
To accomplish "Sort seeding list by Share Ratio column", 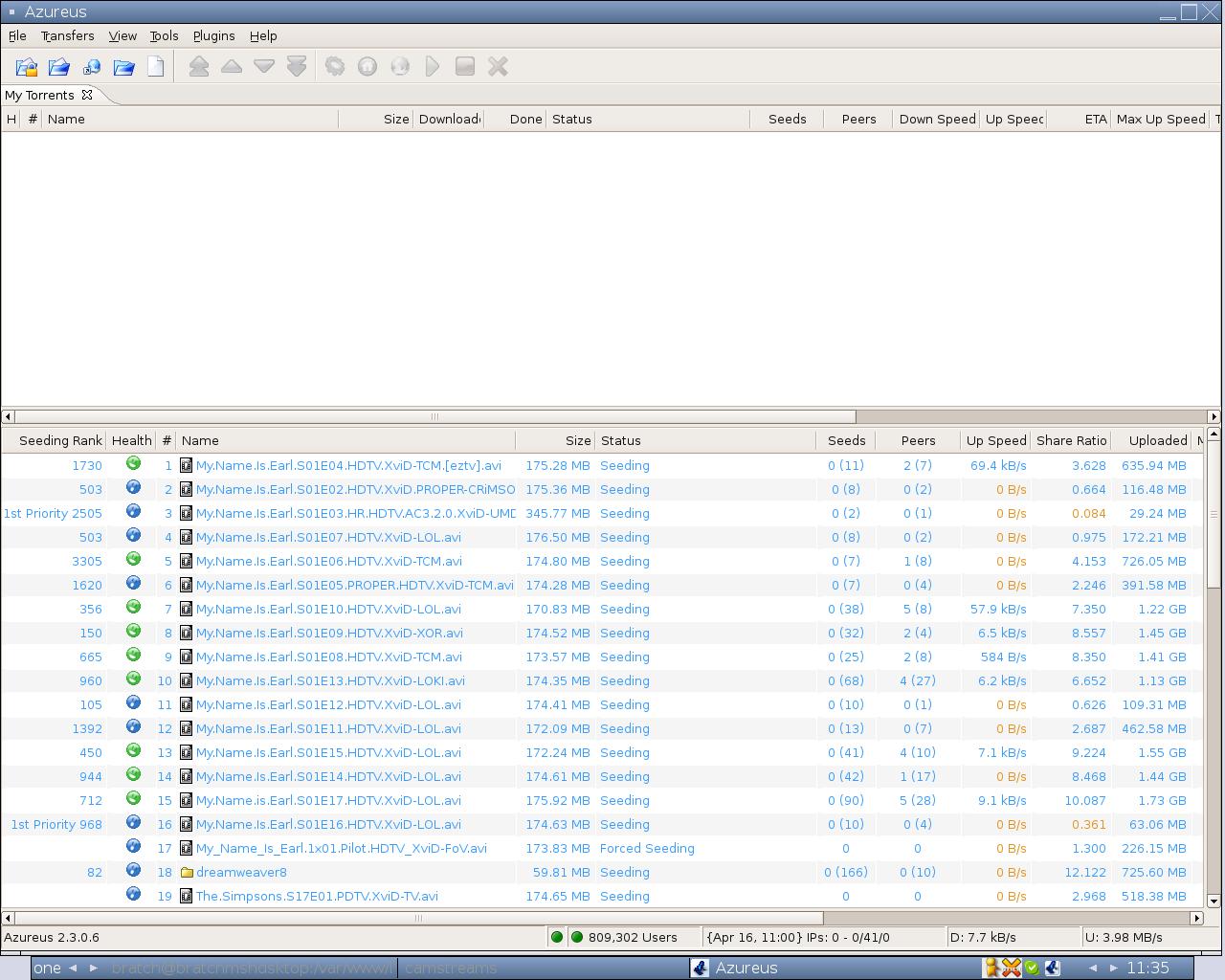I will (1071, 440).
